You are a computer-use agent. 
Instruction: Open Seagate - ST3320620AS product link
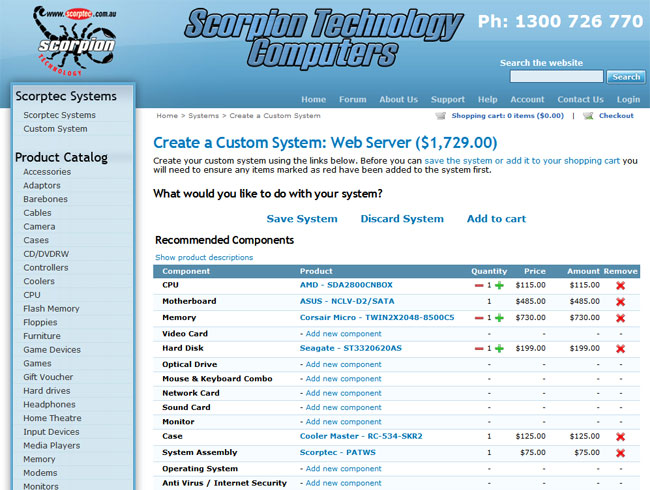[351, 348]
